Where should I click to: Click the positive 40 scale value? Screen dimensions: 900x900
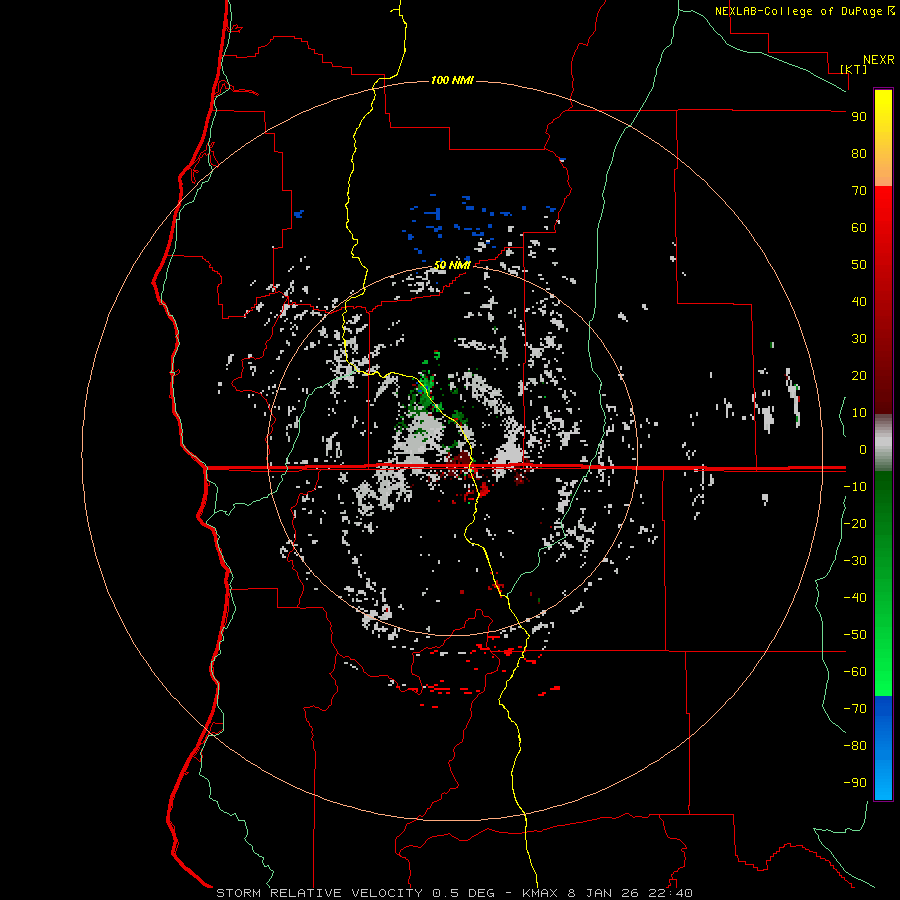pyautogui.click(x=859, y=302)
